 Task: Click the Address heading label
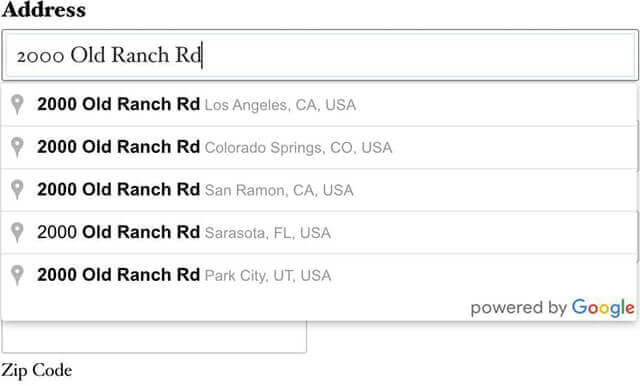pos(44,9)
